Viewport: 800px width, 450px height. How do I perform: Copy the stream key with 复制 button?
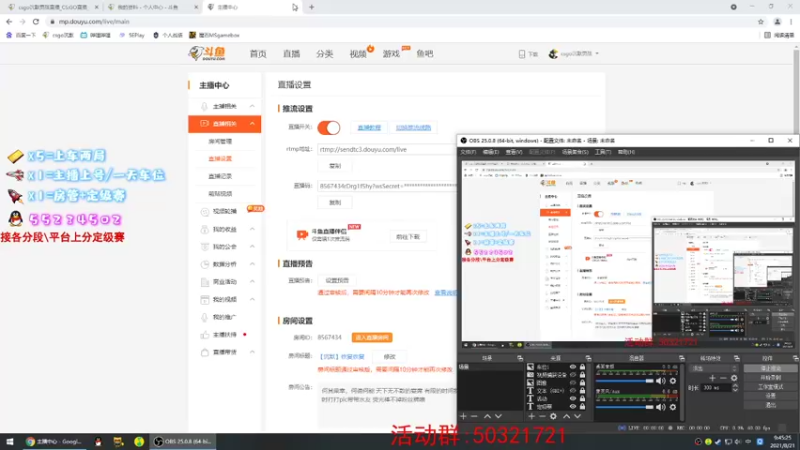click(x=335, y=203)
